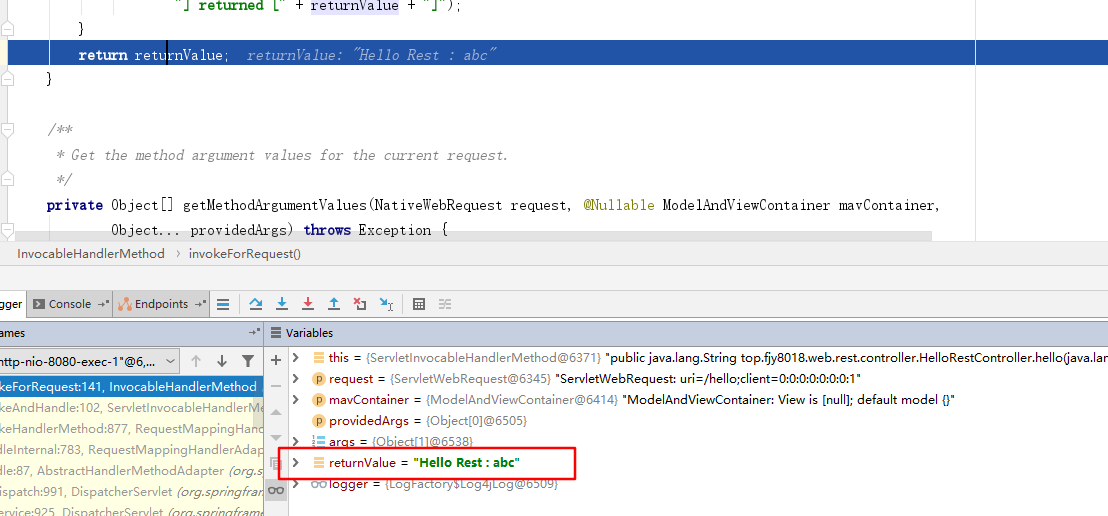Click invokeForRequest() in the breadcrumb
This screenshot has width=1108, height=516.
tap(245, 254)
